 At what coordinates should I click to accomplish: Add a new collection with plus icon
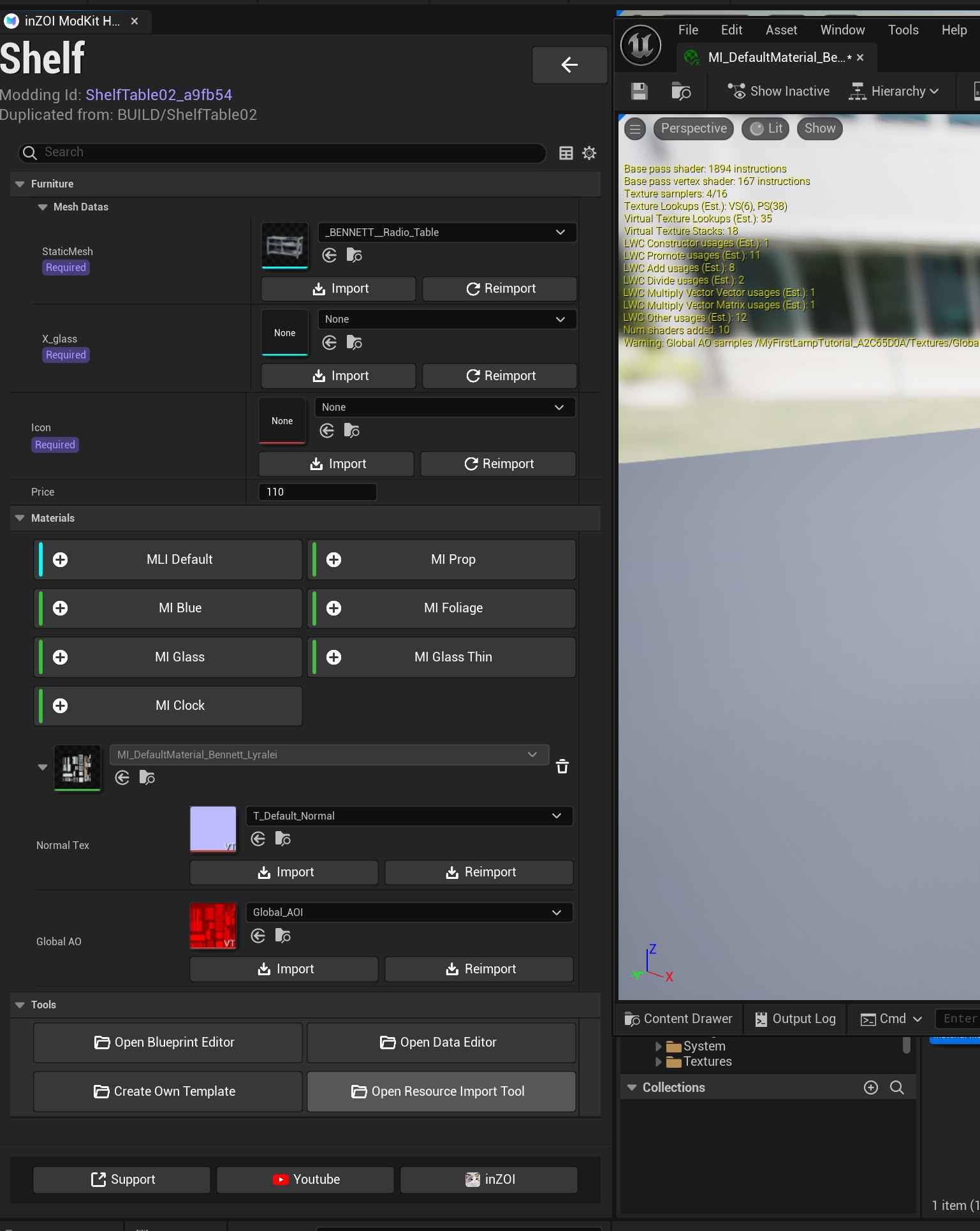(x=871, y=1087)
